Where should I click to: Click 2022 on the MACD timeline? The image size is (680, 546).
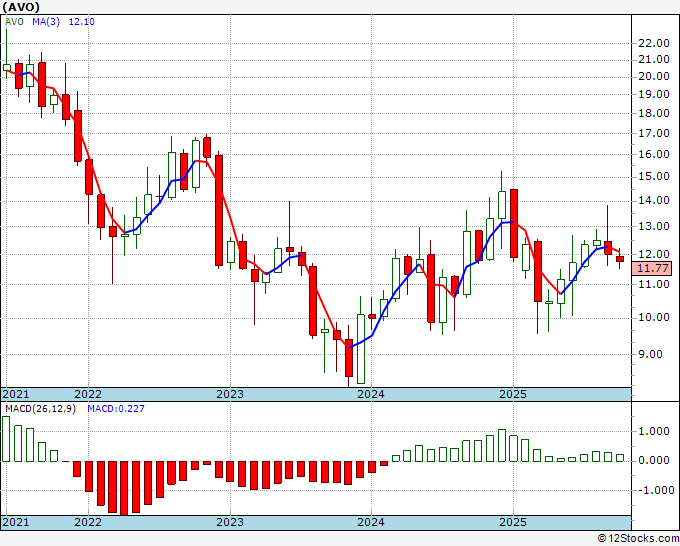point(88,522)
